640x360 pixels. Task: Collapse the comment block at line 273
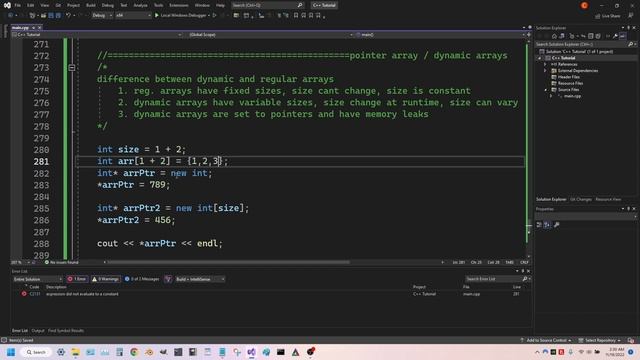point(72,67)
